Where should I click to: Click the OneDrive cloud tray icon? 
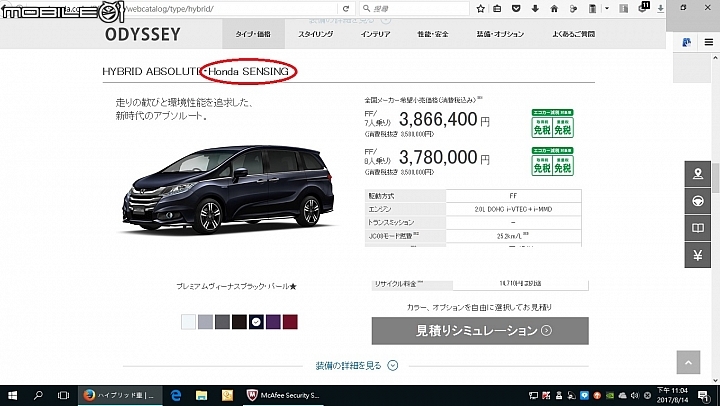(x=622, y=395)
